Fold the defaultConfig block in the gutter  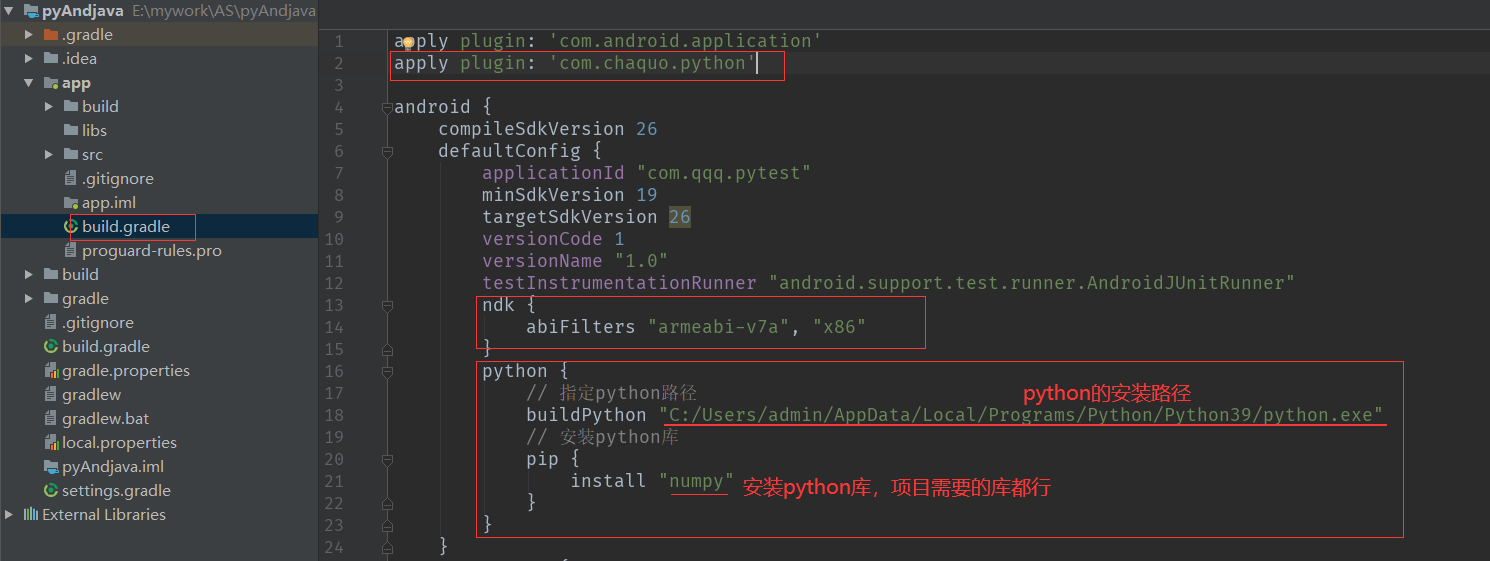point(387,152)
